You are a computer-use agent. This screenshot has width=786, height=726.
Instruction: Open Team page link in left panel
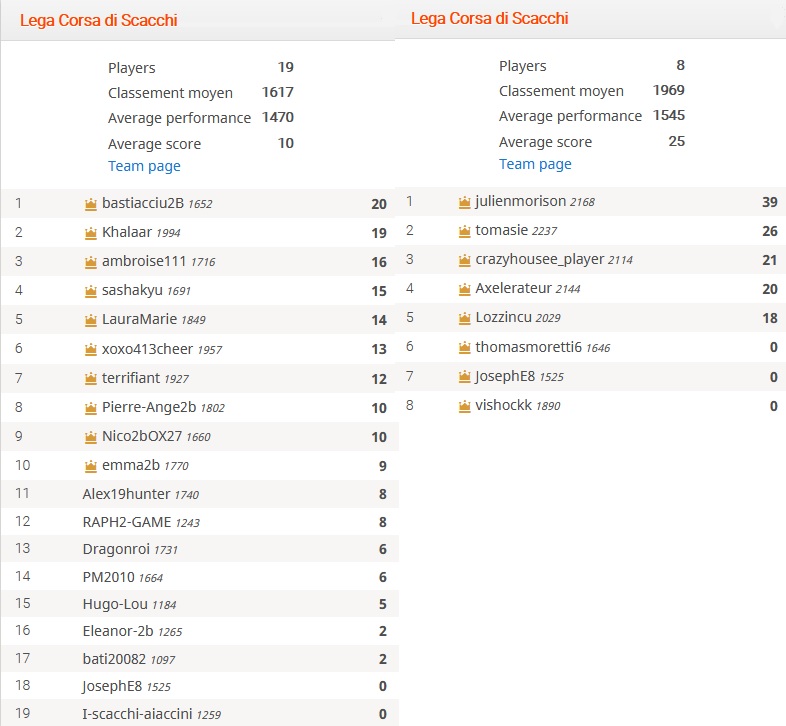tap(144, 166)
